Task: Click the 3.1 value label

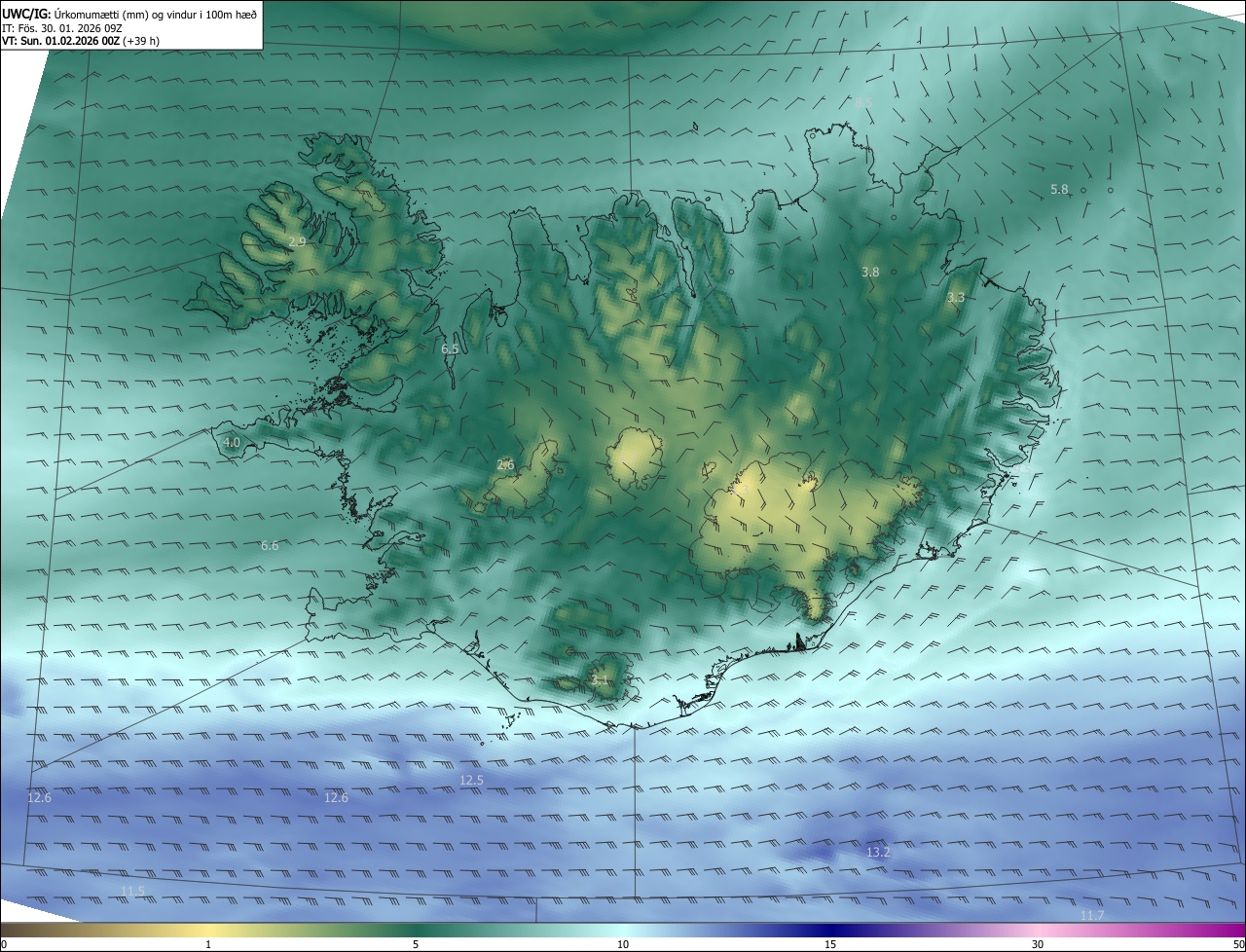Action: (600, 680)
